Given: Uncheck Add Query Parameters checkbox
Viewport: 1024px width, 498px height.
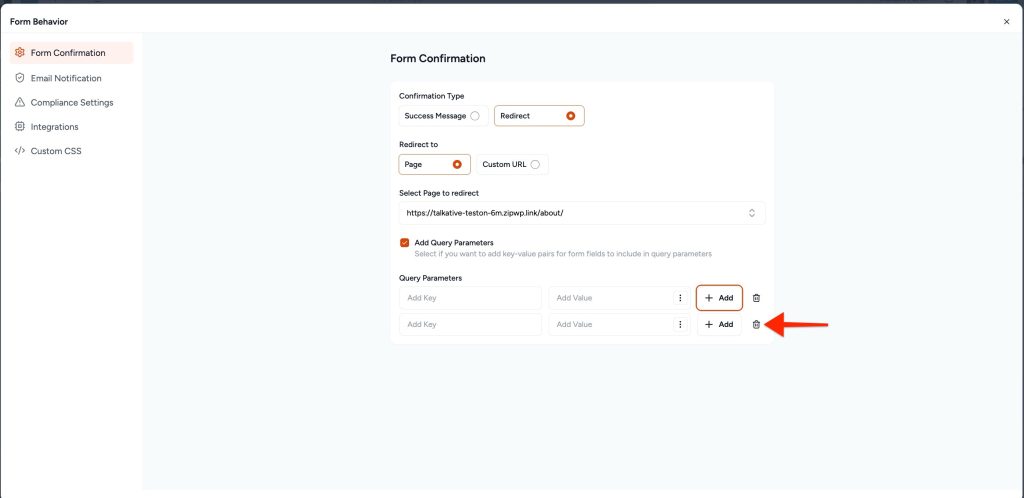Looking at the screenshot, I should click(404, 242).
